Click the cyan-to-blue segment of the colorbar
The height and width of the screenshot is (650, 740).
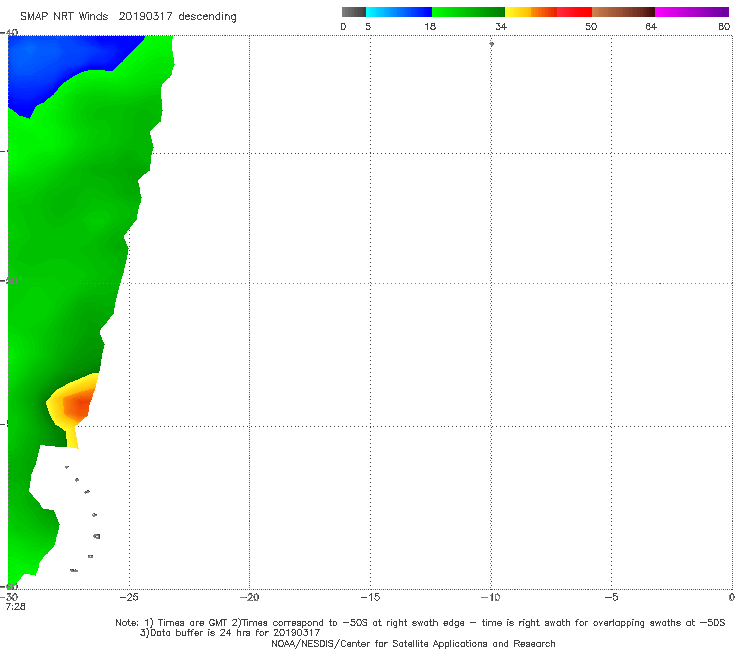pyautogui.click(x=399, y=12)
